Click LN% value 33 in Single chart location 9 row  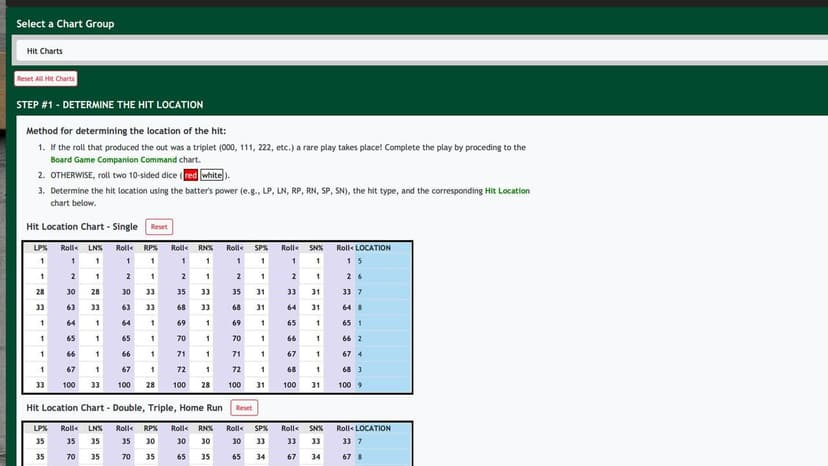coord(95,385)
